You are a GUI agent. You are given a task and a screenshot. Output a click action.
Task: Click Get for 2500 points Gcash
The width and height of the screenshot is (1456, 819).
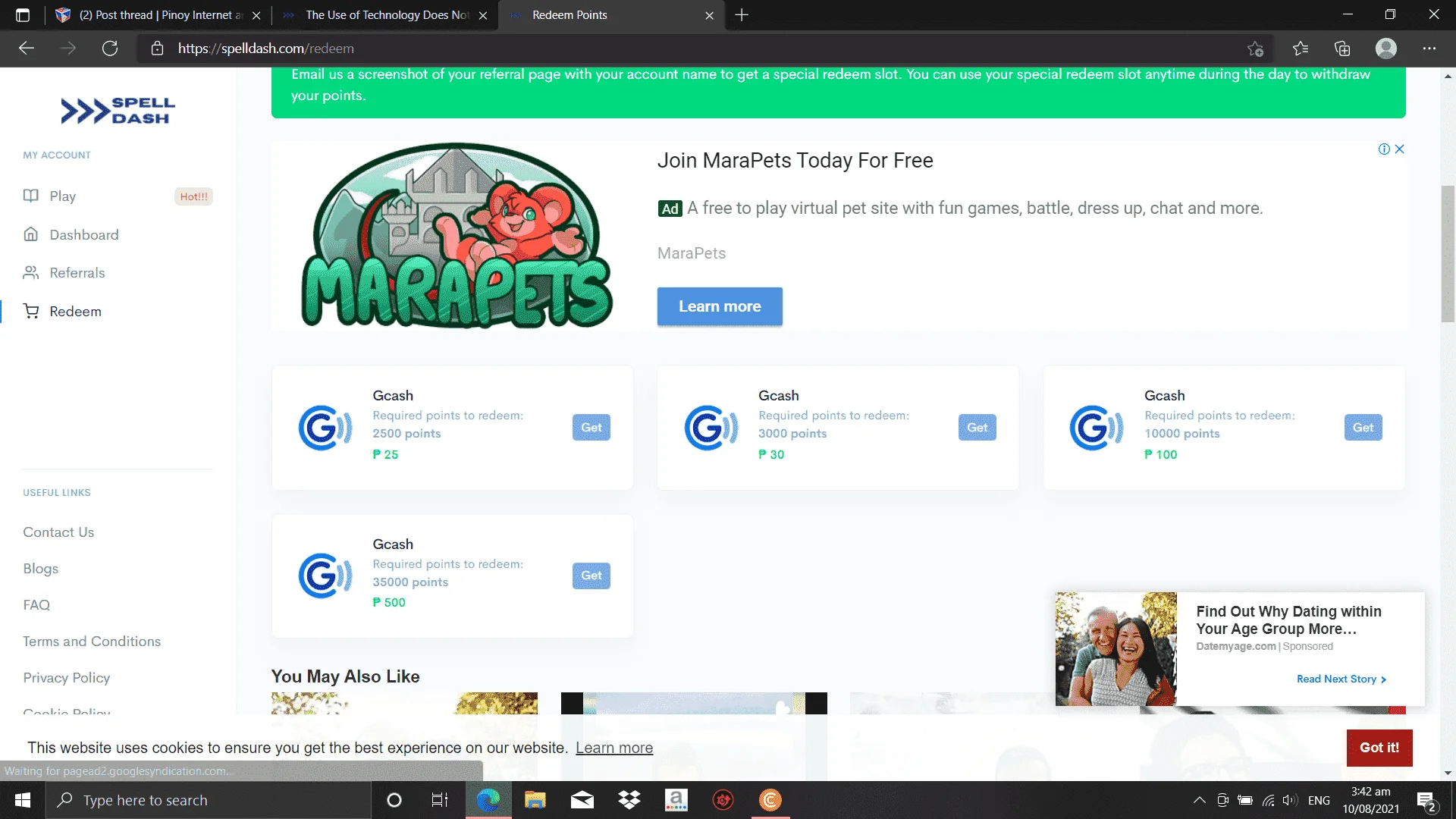click(591, 428)
